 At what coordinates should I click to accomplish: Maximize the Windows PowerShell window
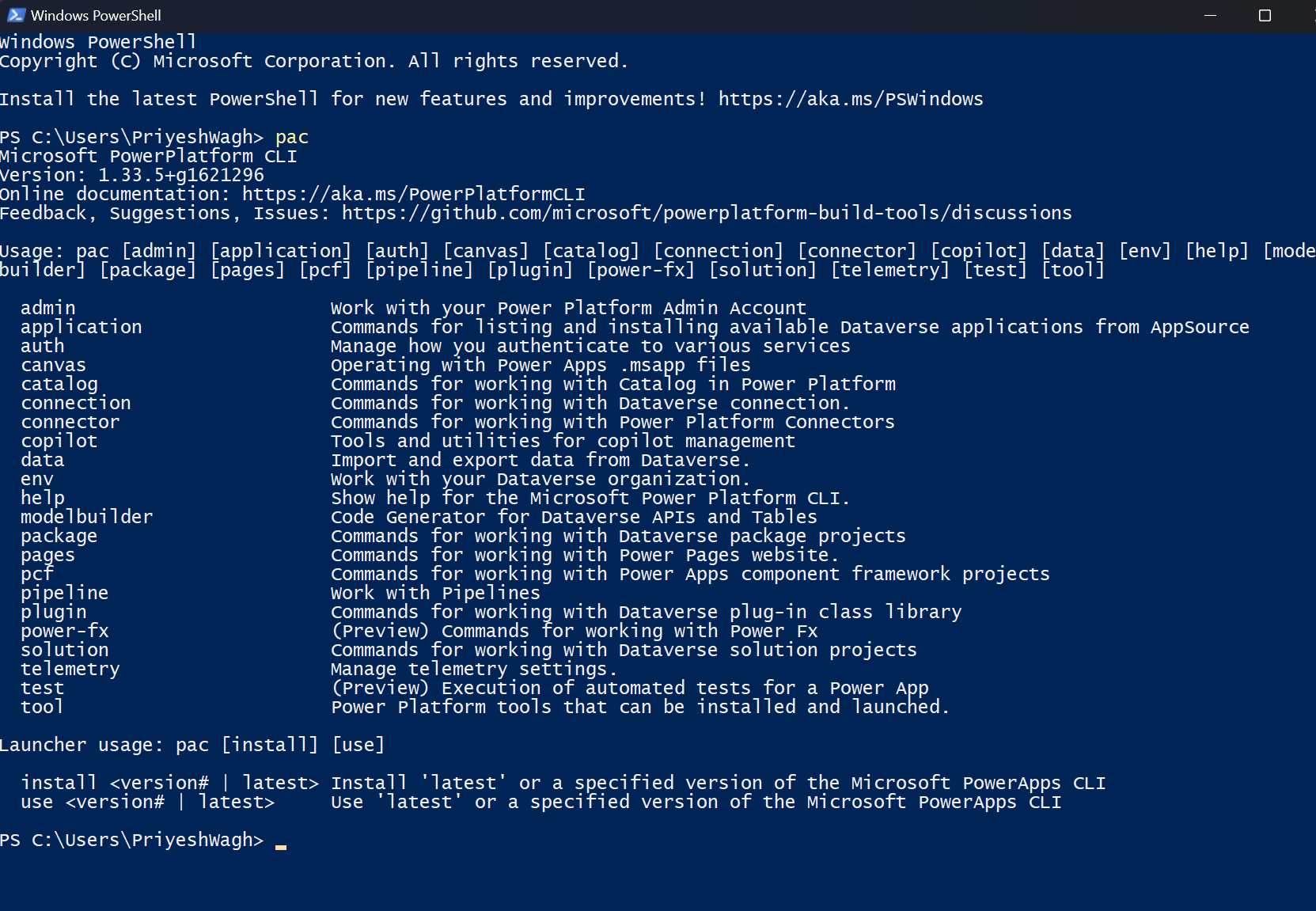tap(1265, 16)
